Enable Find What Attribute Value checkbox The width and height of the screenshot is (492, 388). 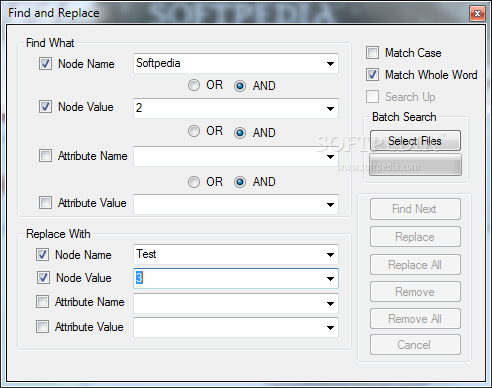click(x=45, y=202)
